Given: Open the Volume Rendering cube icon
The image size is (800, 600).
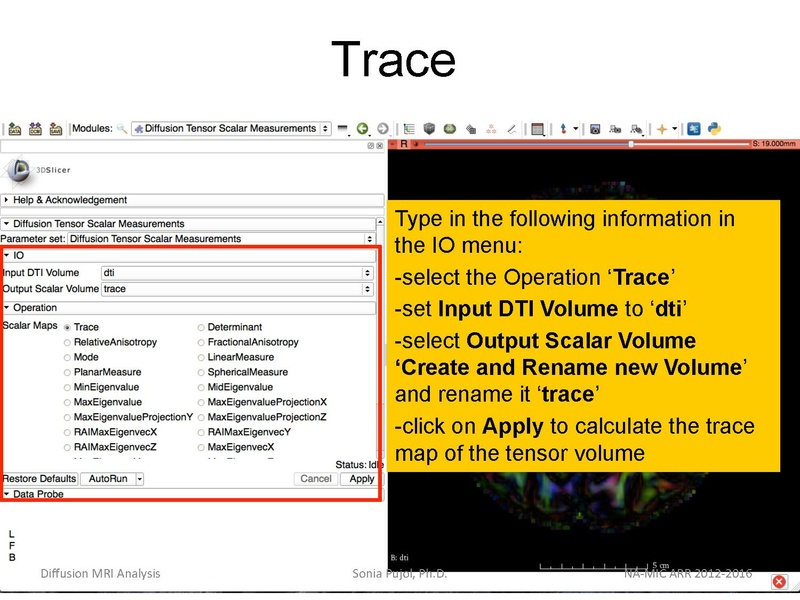Looking at the screenshot, I should click(x=430, y=129).
